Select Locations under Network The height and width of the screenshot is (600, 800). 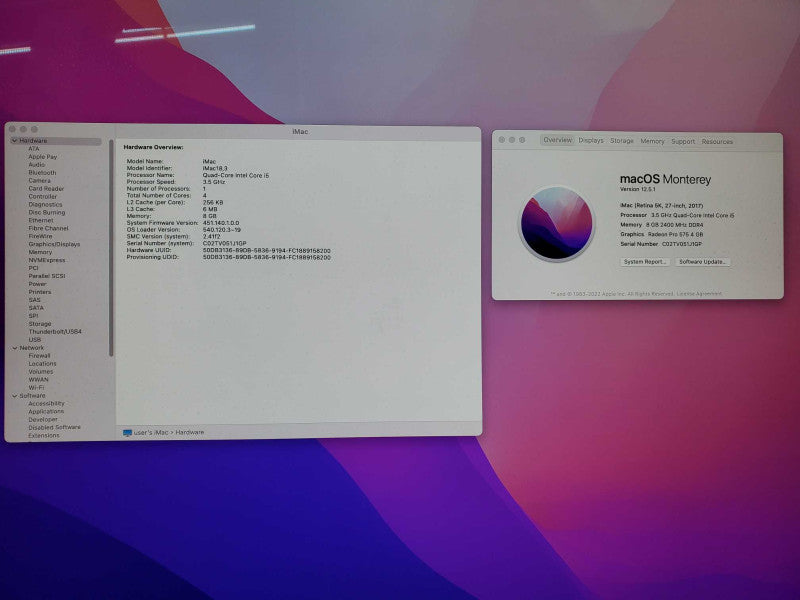point(42,364)
